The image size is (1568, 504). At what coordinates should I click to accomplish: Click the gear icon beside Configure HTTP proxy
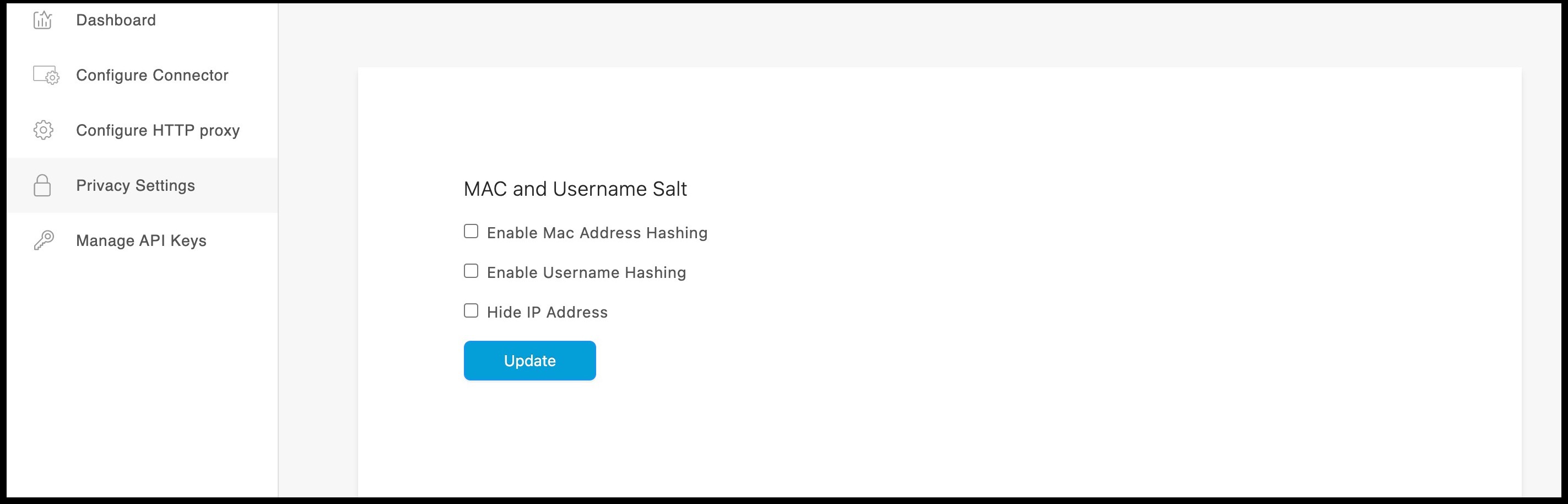[42, 129]
